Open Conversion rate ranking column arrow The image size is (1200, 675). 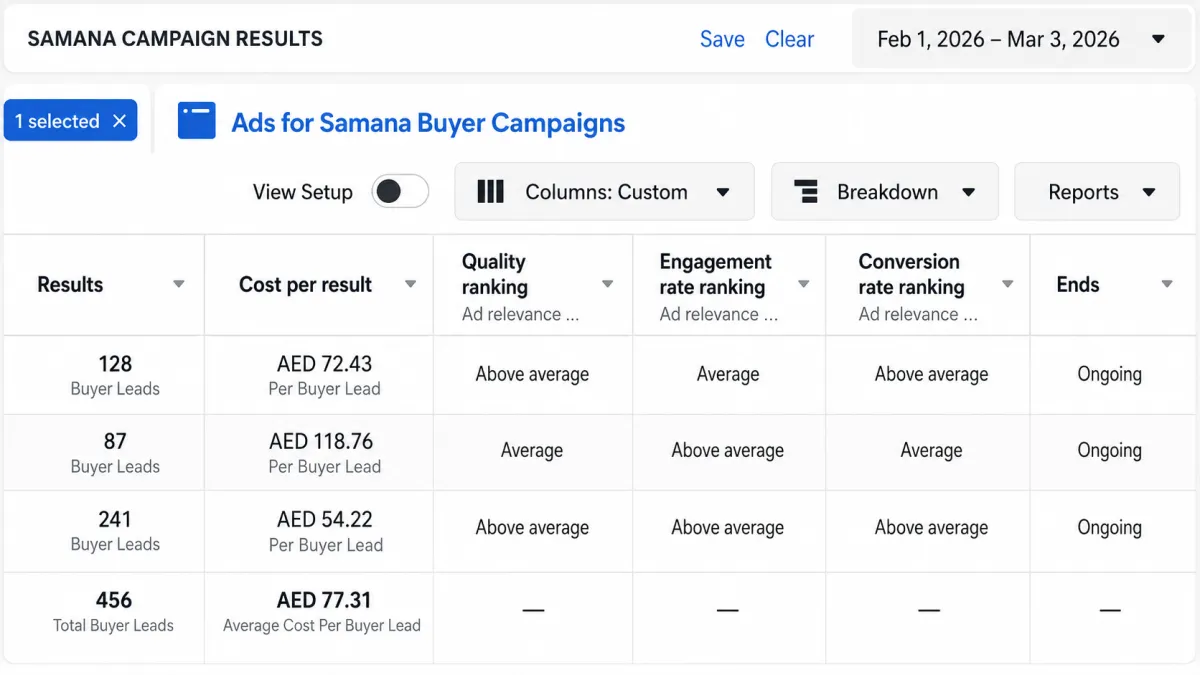click(x=1007, y=285)
